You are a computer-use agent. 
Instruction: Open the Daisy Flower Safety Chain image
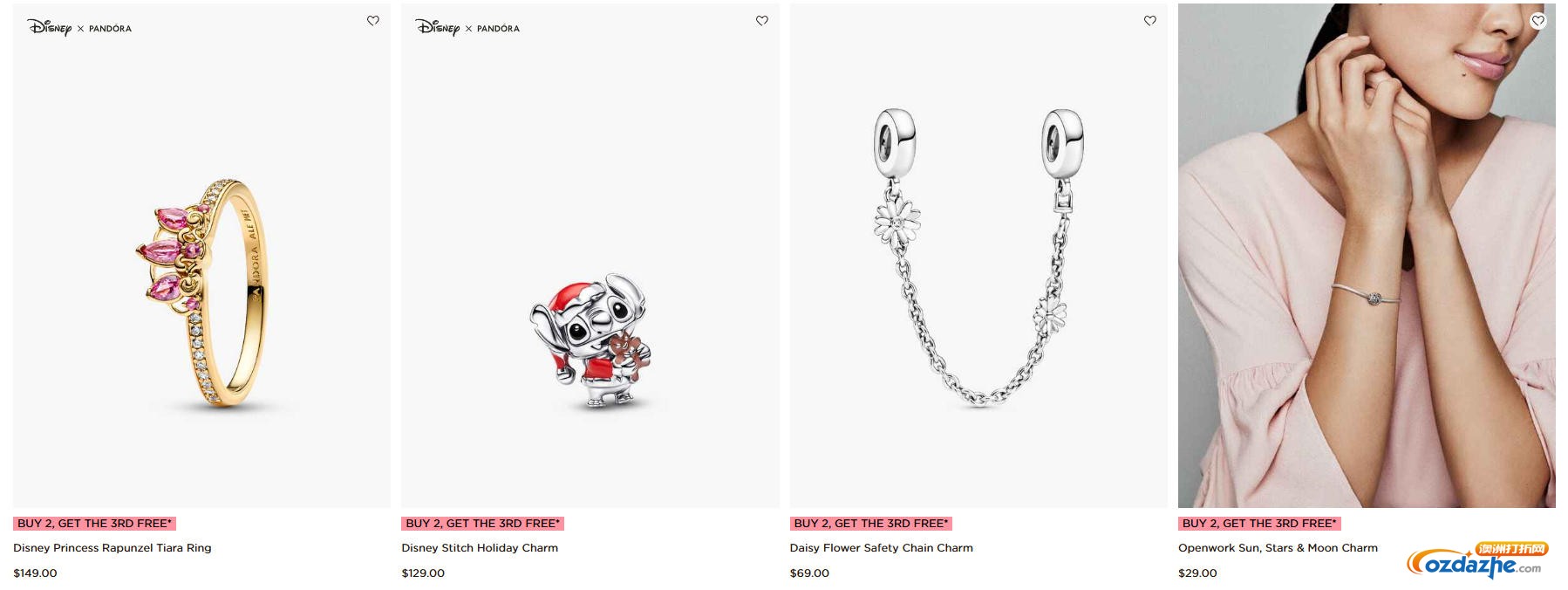click(x=978, y=256)
